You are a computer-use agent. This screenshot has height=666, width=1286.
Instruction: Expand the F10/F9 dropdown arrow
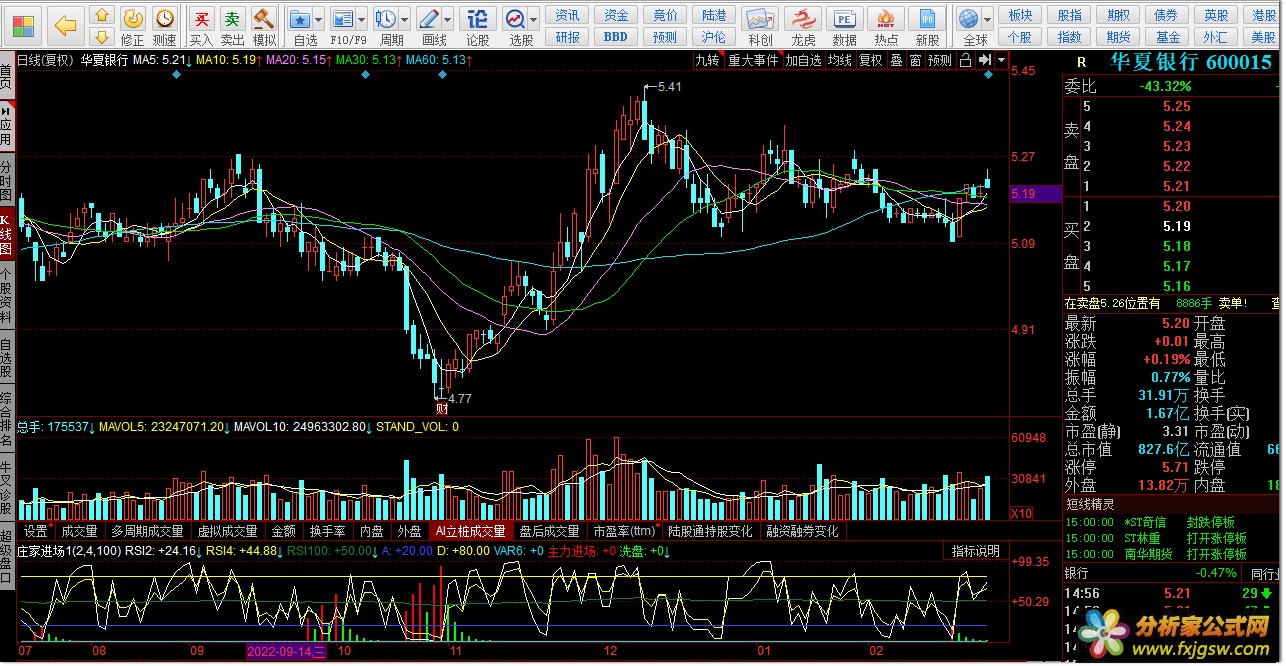tap(361, 19)
